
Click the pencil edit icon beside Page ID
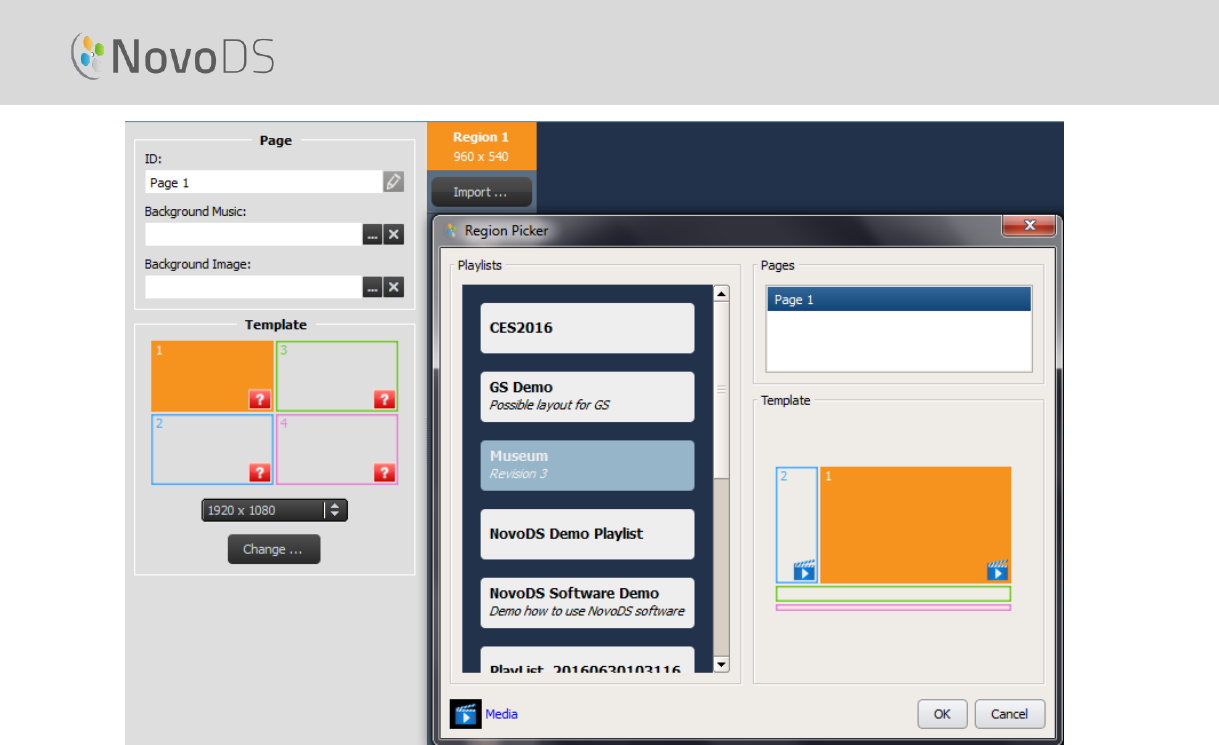click(393, 182)
